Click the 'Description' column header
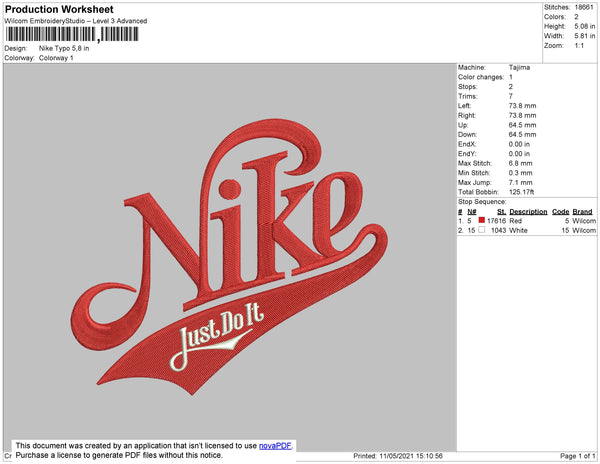Viewport: 600px width, 464px height. coord(528,212)
